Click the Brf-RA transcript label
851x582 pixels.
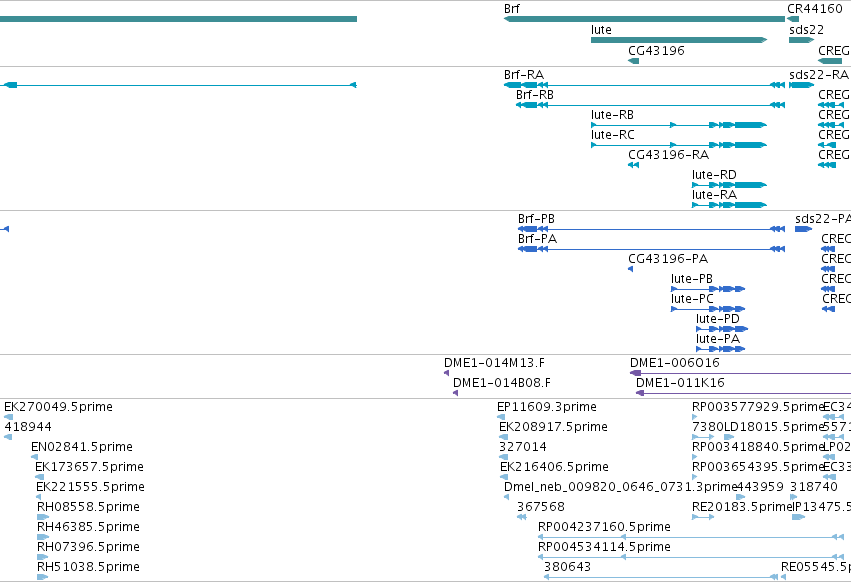click(x=524, y=74)
